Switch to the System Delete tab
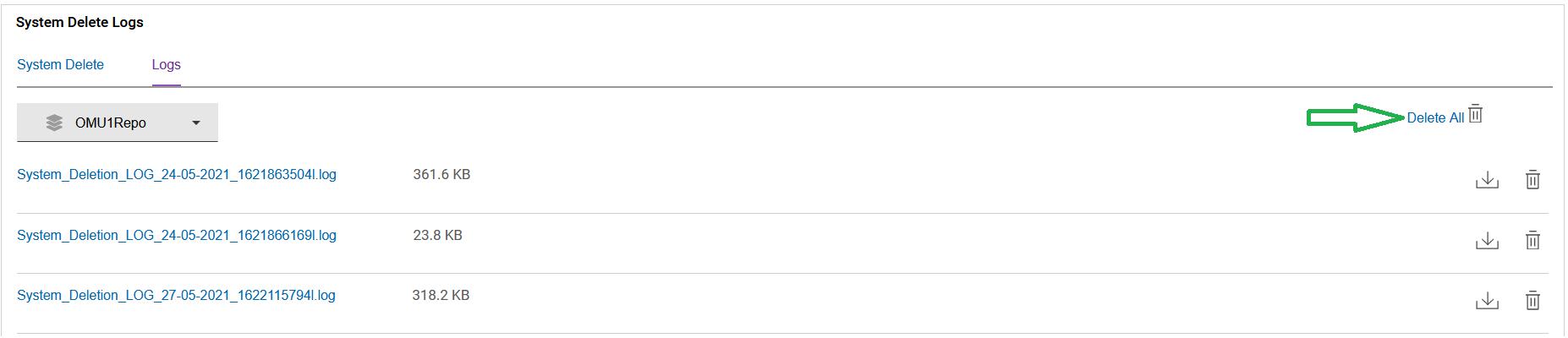Image resolution: width=1568 pixels, height=338 pixels. tap(60, 65)
